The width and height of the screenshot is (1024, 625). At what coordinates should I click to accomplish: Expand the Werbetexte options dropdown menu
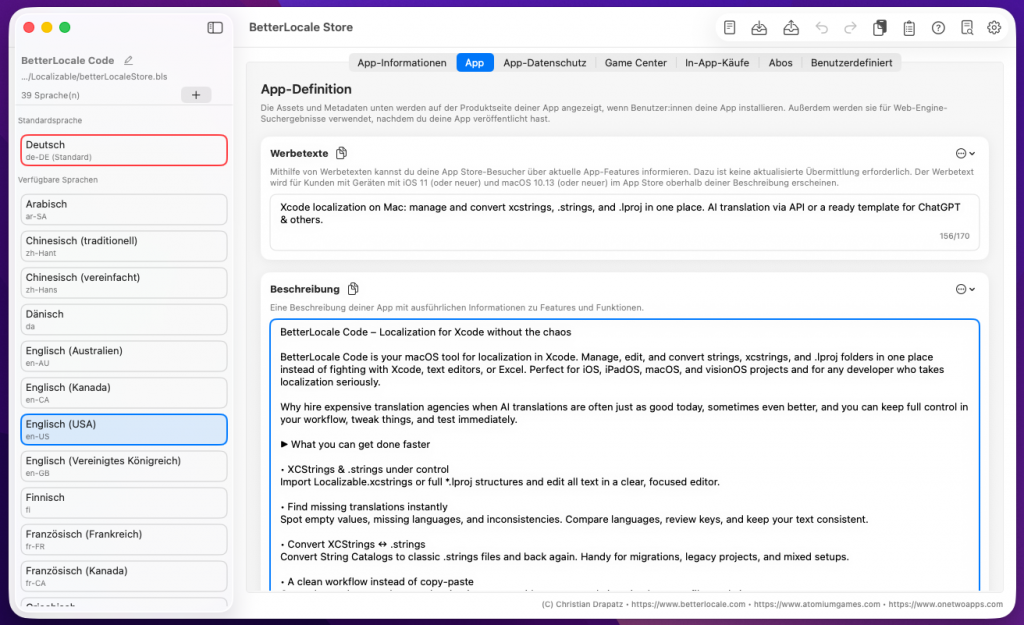pos(965,153)
